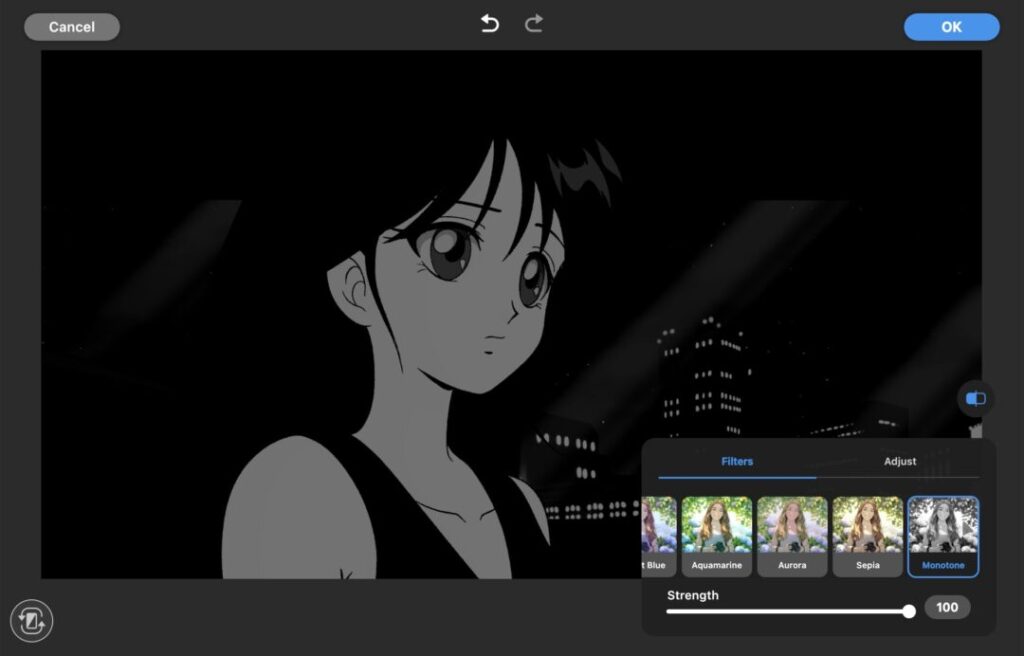The image size is (1024, 656).
Task: Switch to the Adjust tab
Action: [x=899, y=462]
